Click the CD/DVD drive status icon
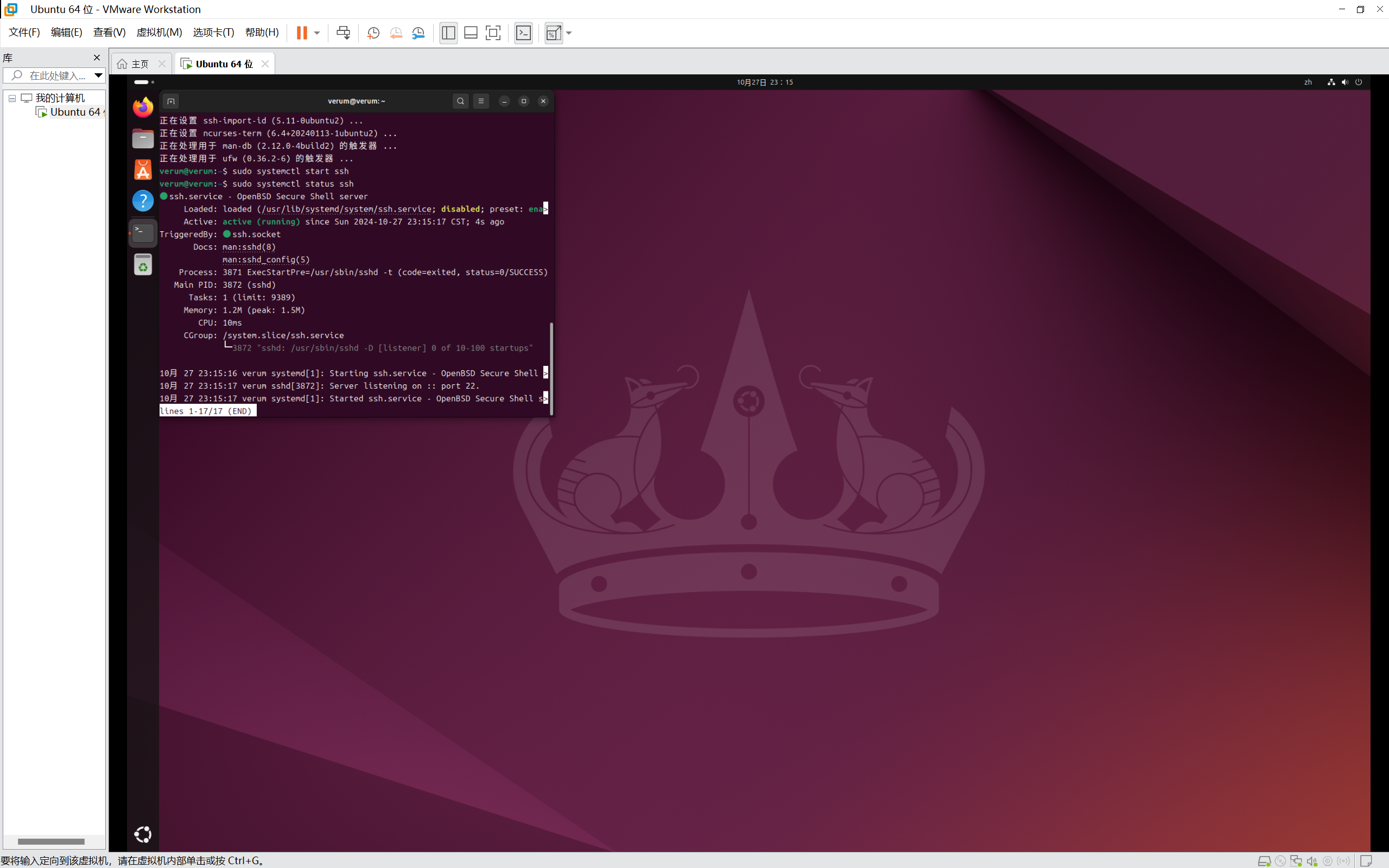The image size is (1389, 868). click(1280, 860)
